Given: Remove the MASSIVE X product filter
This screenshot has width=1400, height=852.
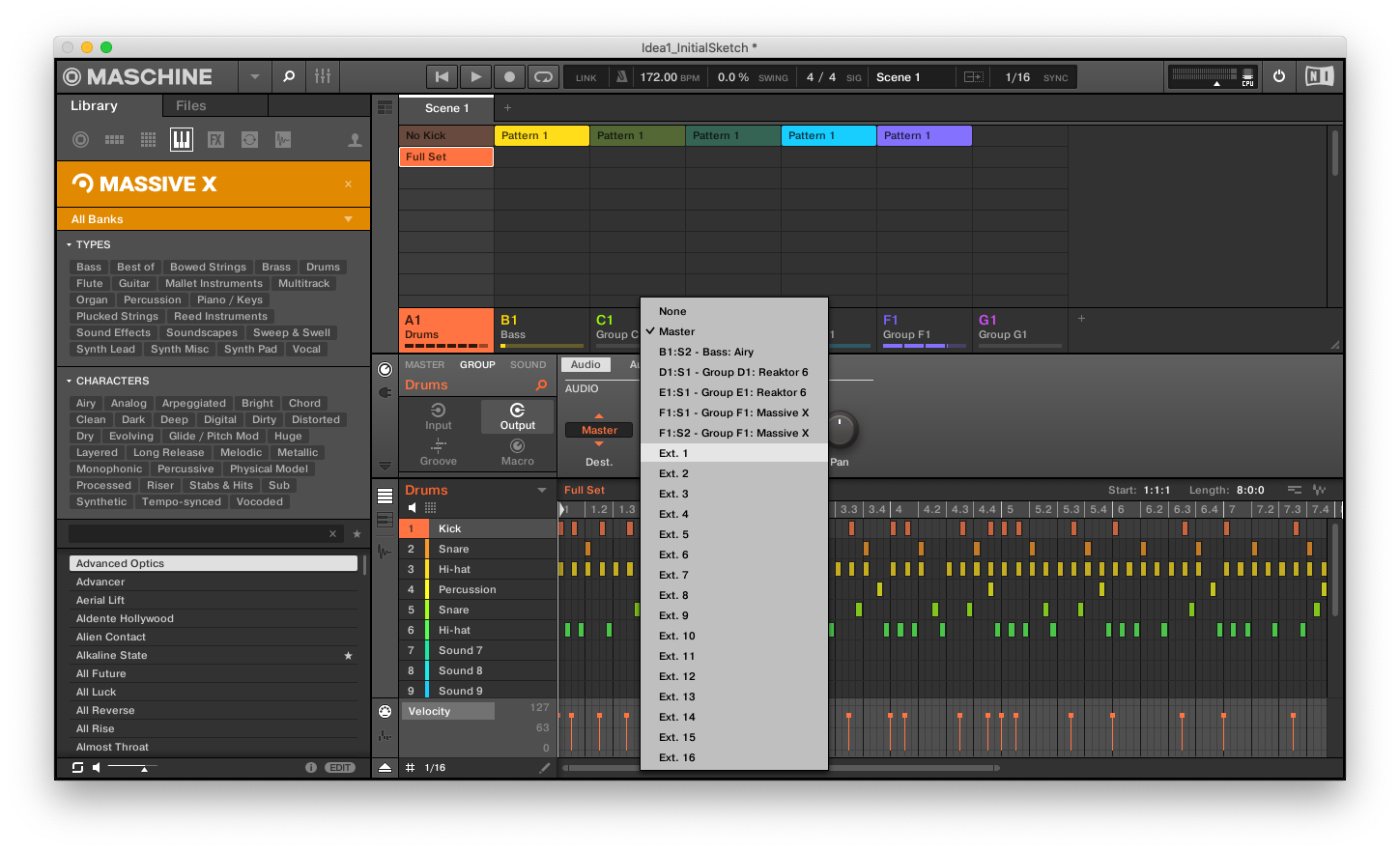Looking at the screenshot, I should (349, 184).
